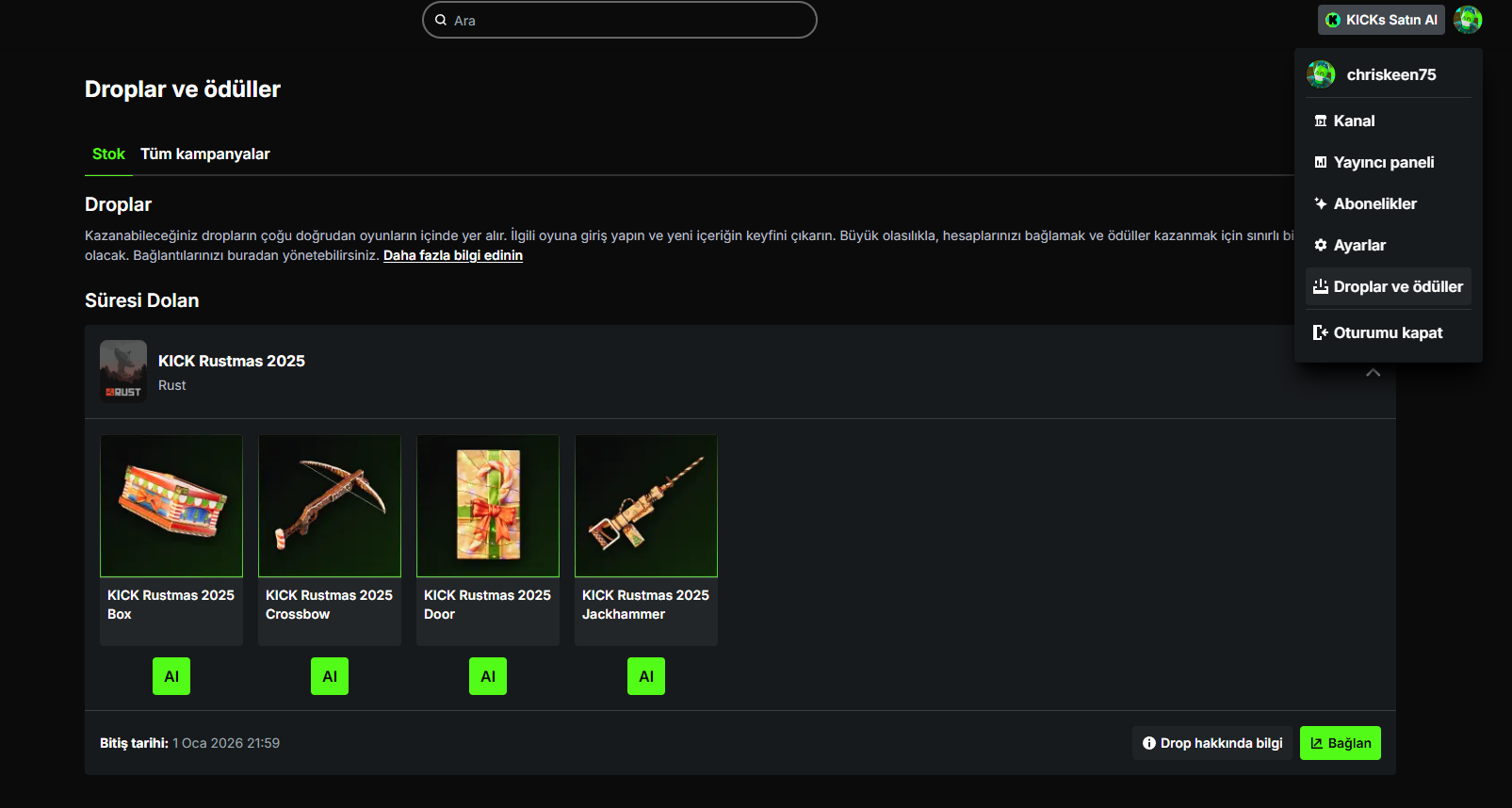
Task: Click the Abonelikler sparkle icon
Action: click(x=1321, y=203)
